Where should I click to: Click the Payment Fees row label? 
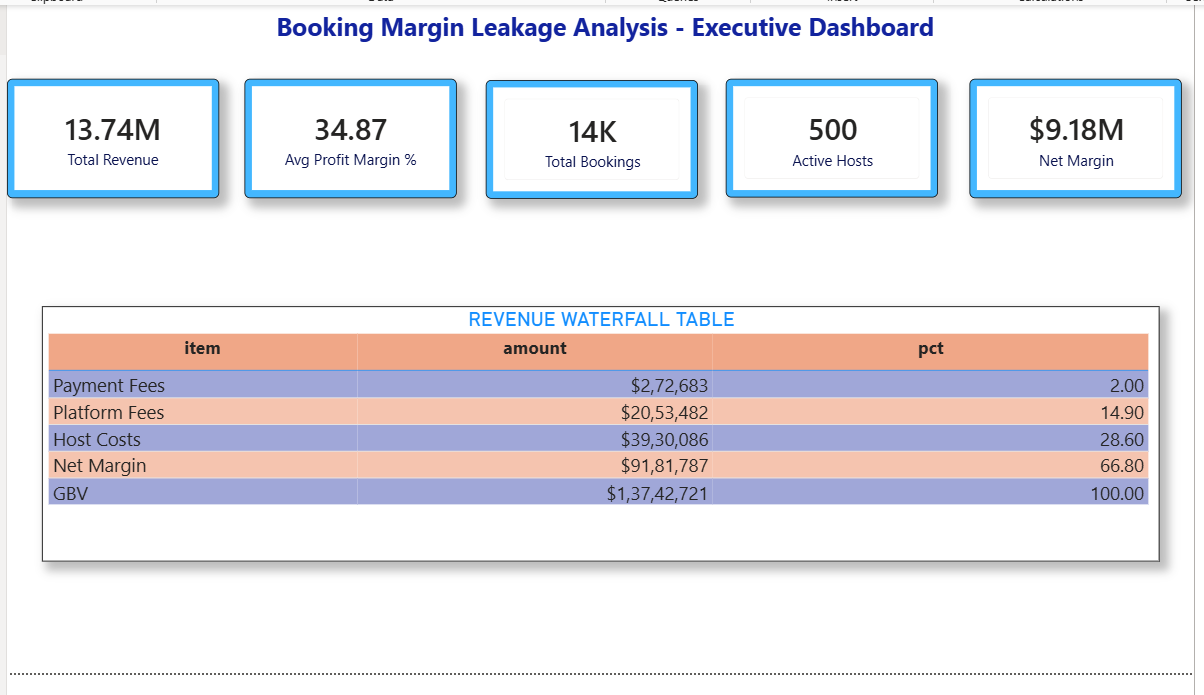point(110,385)
